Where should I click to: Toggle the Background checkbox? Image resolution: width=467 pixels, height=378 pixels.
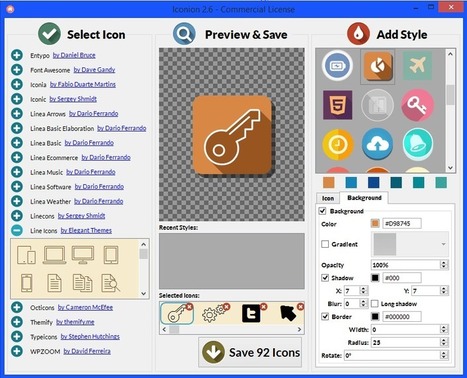pos(322,211)
